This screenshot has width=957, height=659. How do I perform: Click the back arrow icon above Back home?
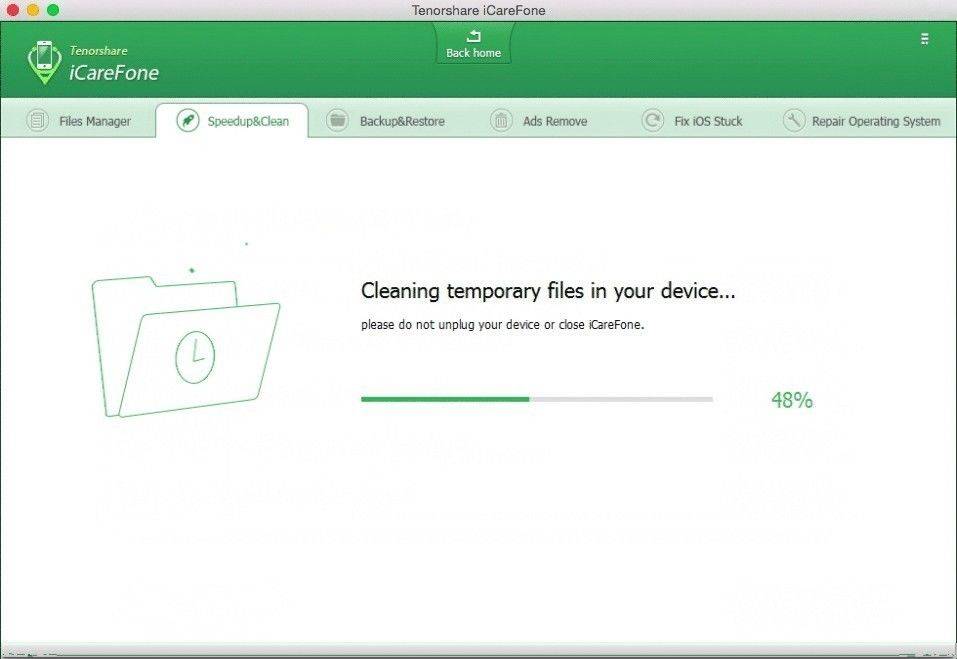[474, 36]
